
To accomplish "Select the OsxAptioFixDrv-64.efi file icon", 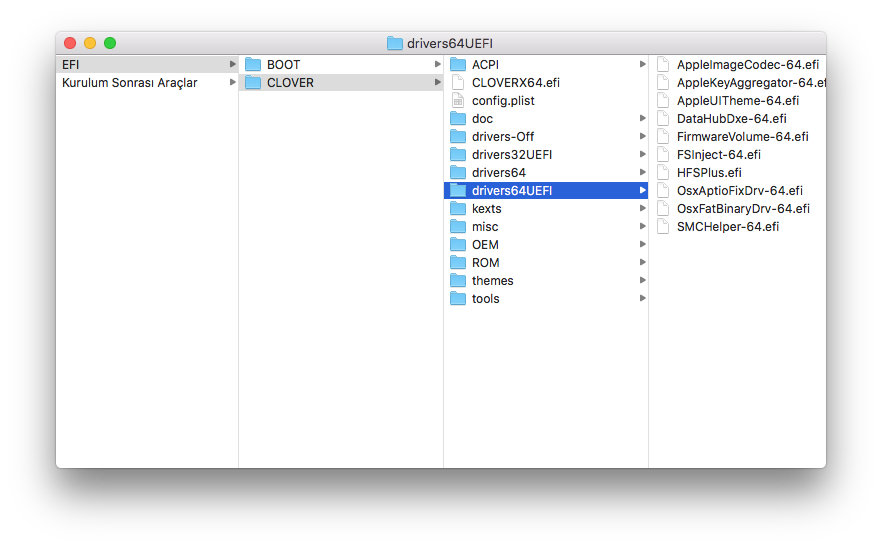I will [x=663, y=191].
